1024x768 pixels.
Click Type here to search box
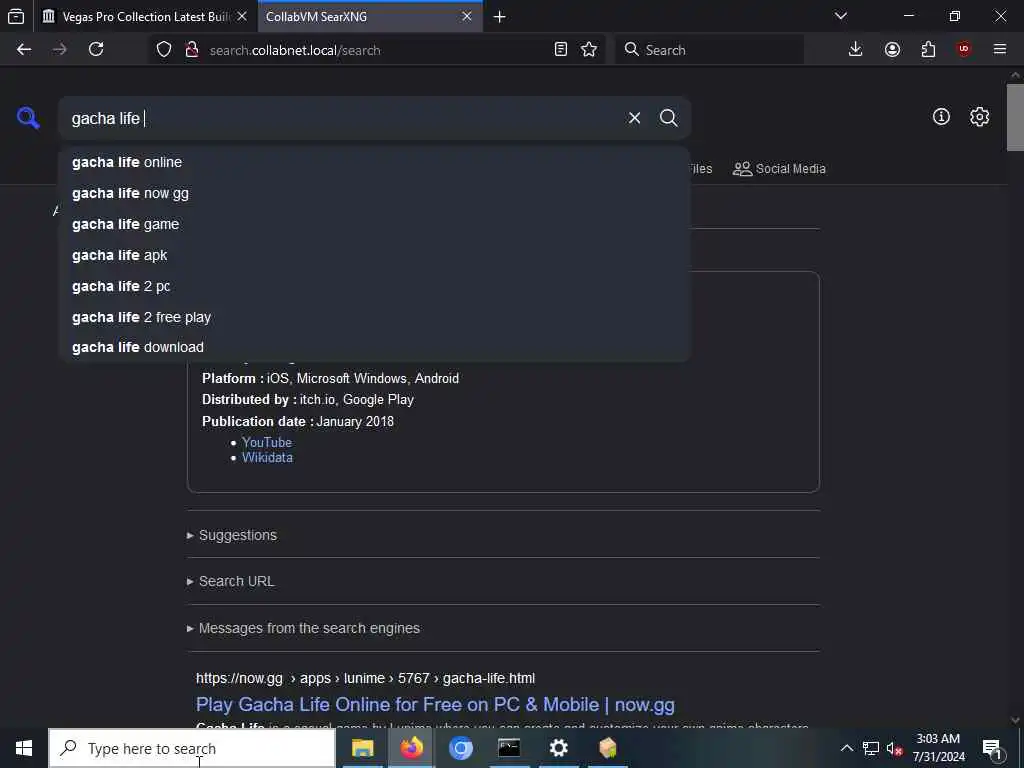tap(192, 748)
